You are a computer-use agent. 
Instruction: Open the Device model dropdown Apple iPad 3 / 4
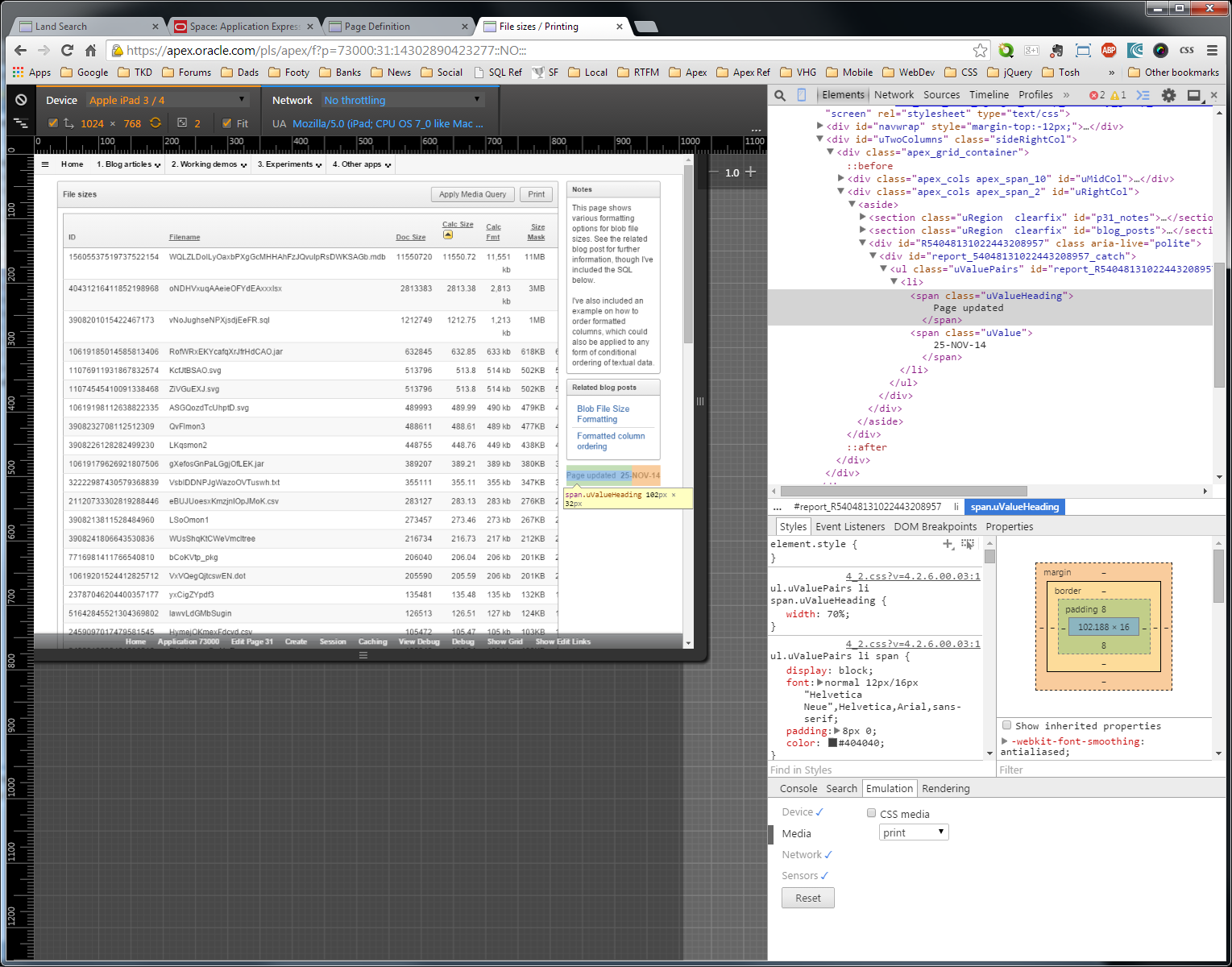click(x=167, y=100)
